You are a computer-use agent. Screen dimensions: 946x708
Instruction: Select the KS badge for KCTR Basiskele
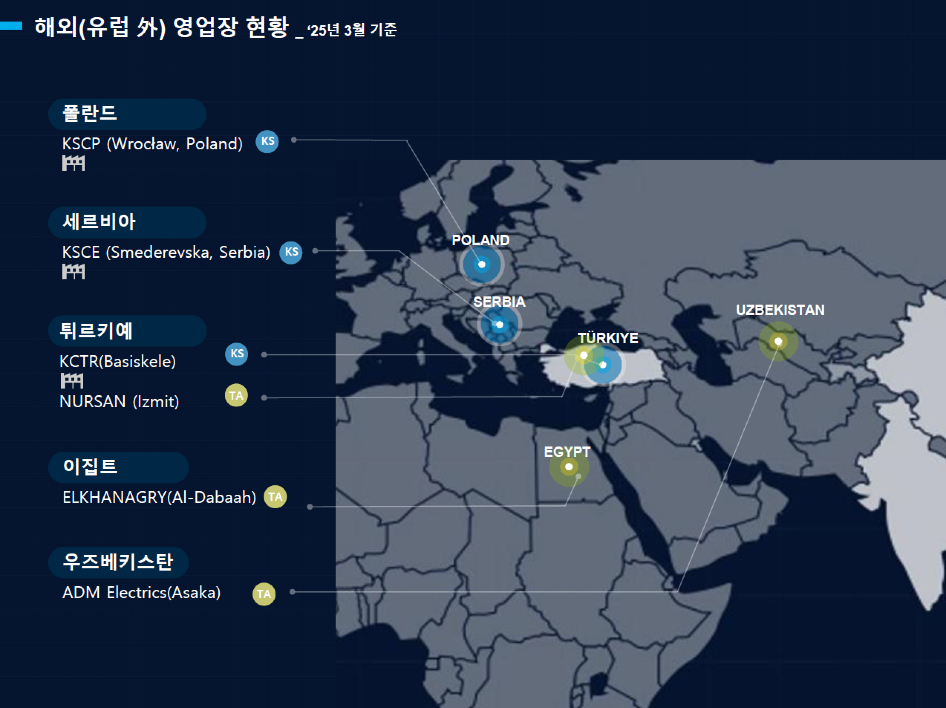pyautogui.click(x=236, y=353)
